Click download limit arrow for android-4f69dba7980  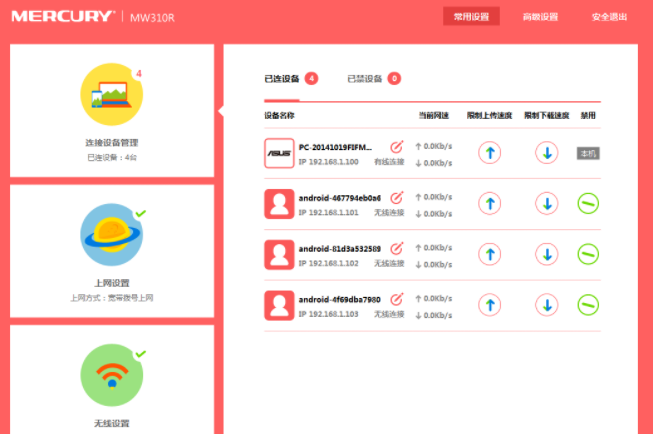(545, 304)
